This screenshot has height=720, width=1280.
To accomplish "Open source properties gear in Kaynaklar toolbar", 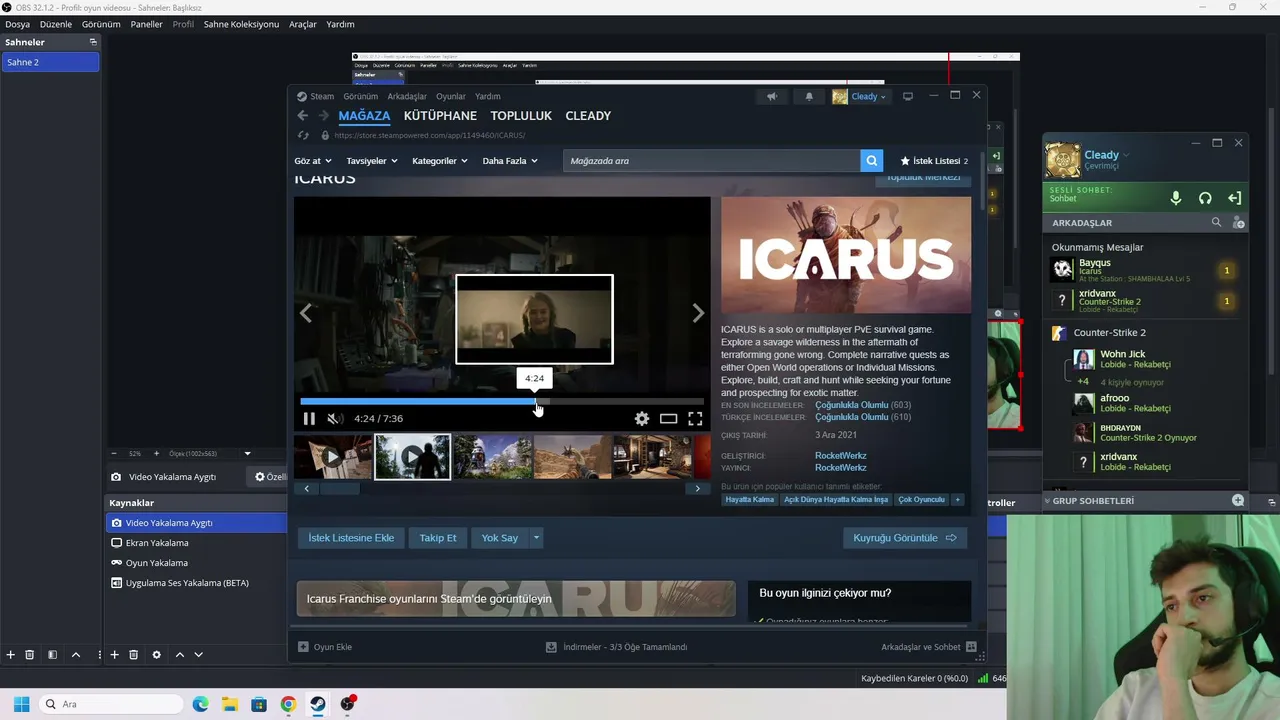I will tap(156, 655).
